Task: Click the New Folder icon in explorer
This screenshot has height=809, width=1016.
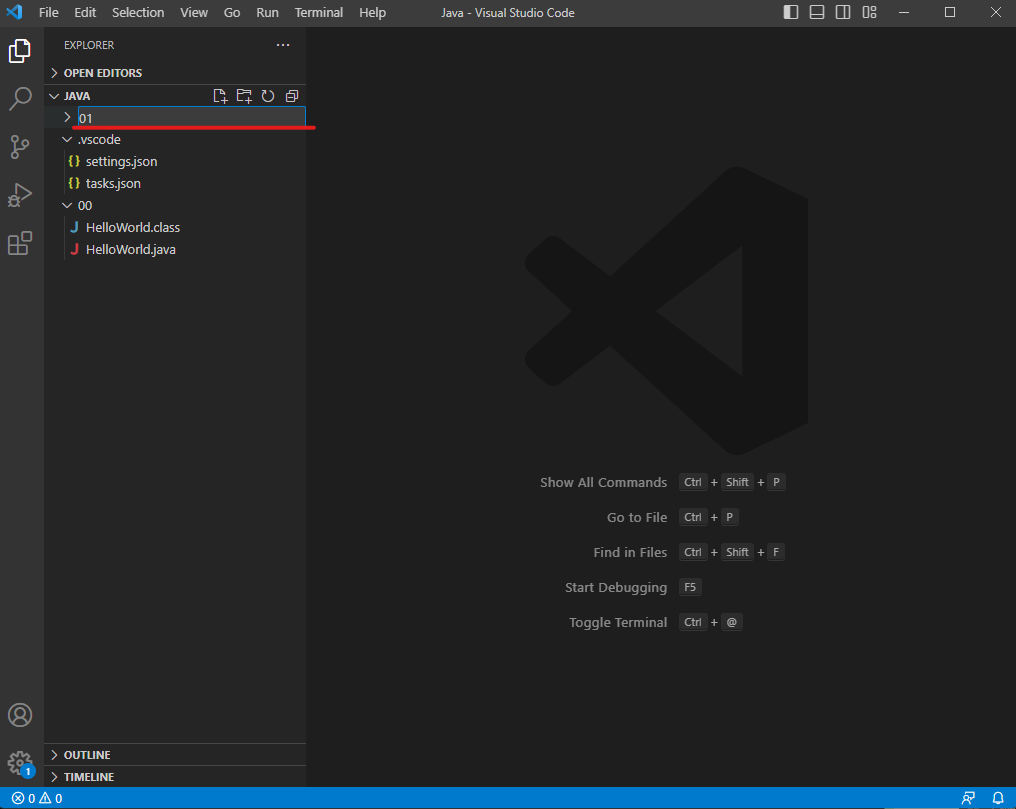Action: [x=244, y=96]
